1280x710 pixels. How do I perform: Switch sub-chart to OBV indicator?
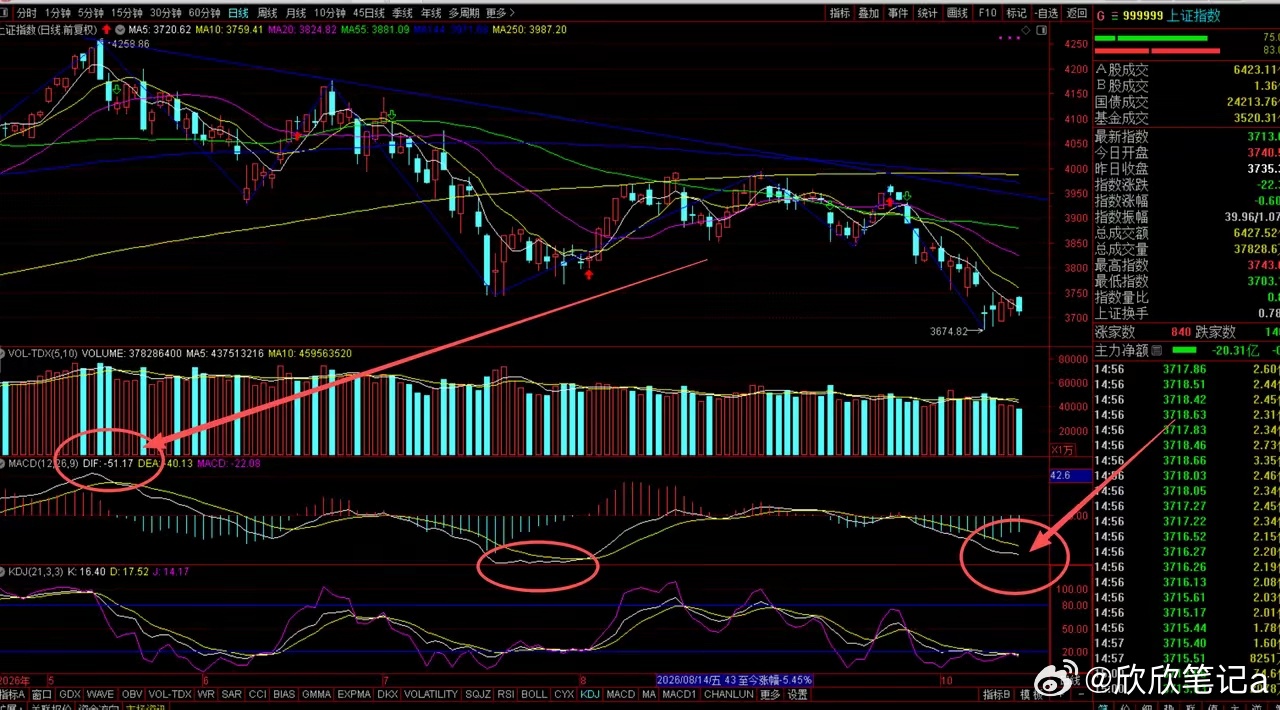click(132, 694)
